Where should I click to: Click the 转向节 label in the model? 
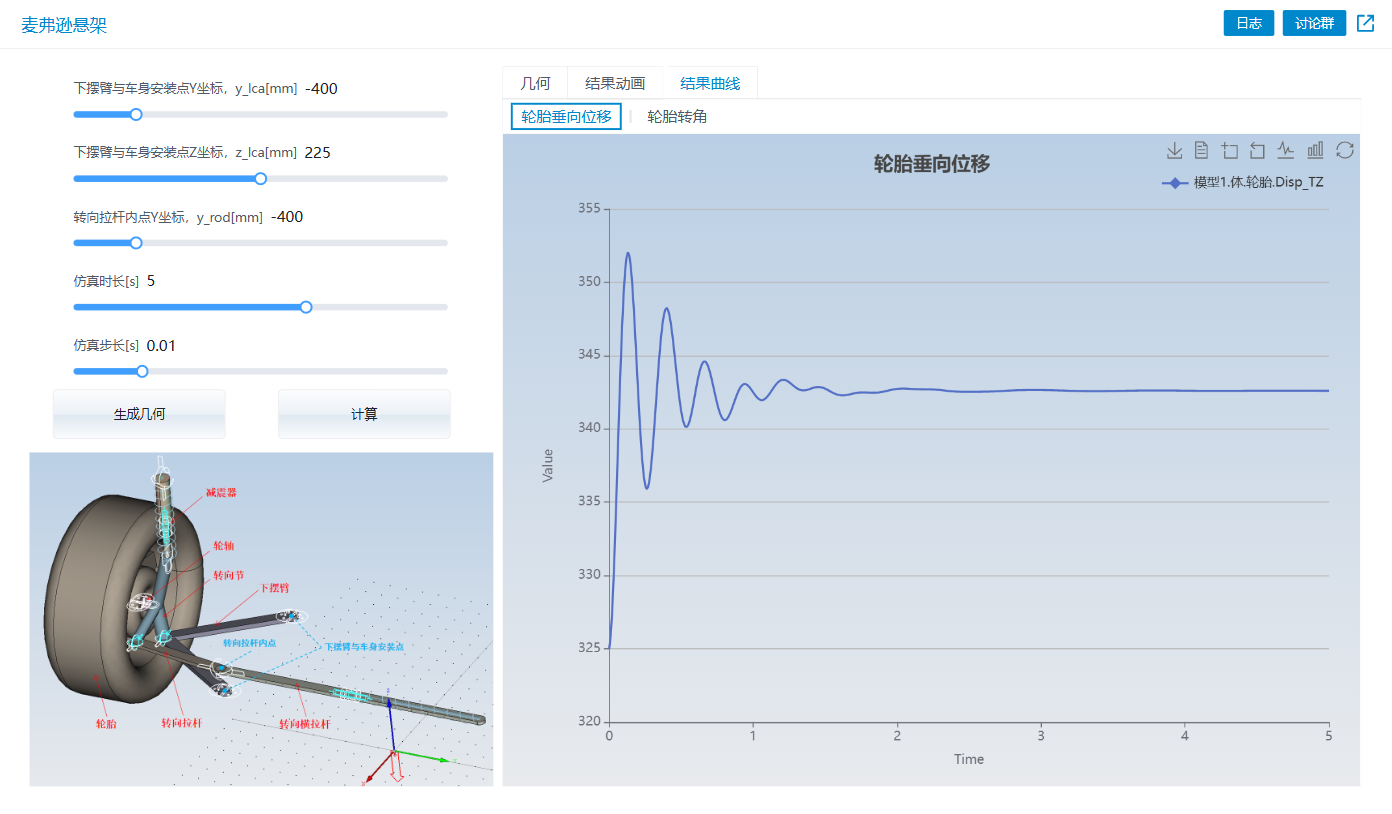[228, 576]
